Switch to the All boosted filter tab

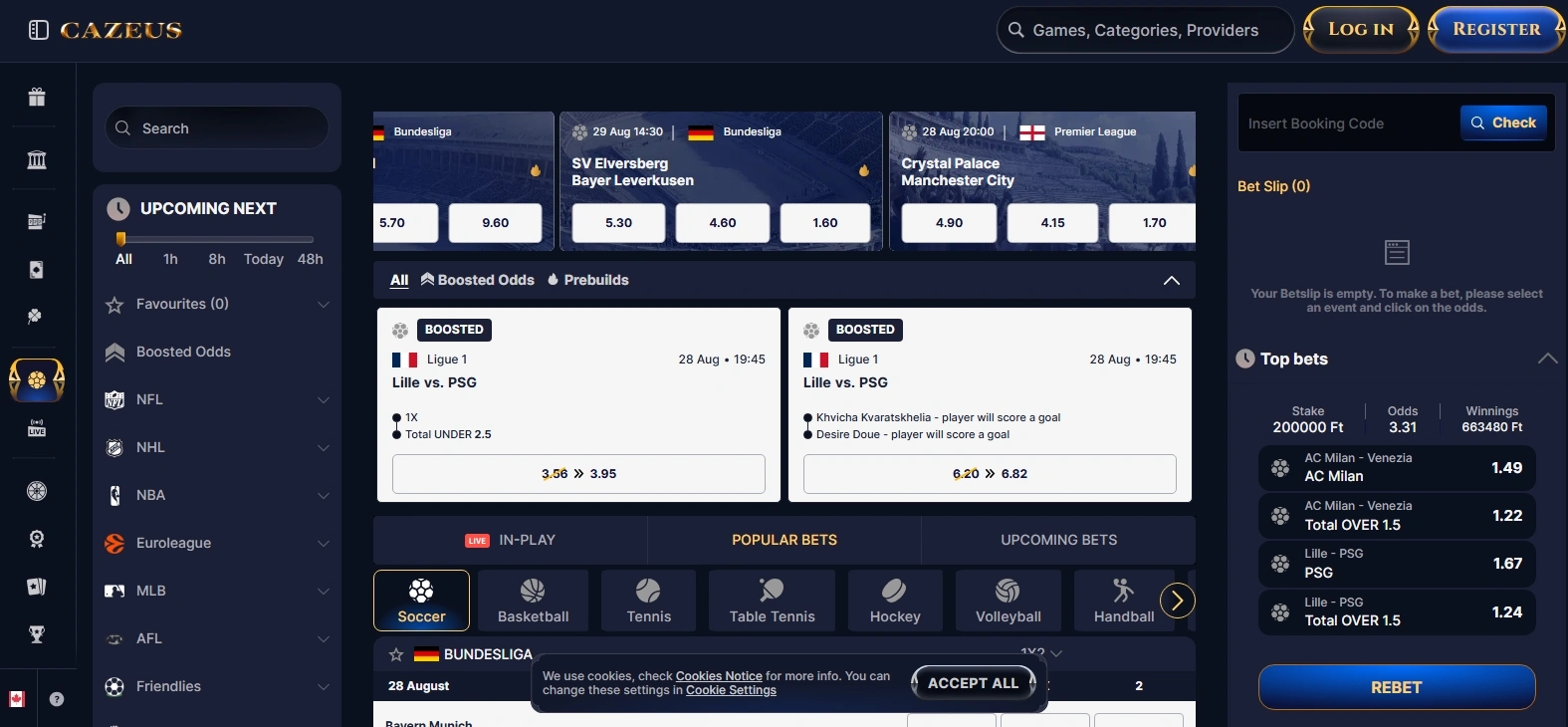(399, 281)
